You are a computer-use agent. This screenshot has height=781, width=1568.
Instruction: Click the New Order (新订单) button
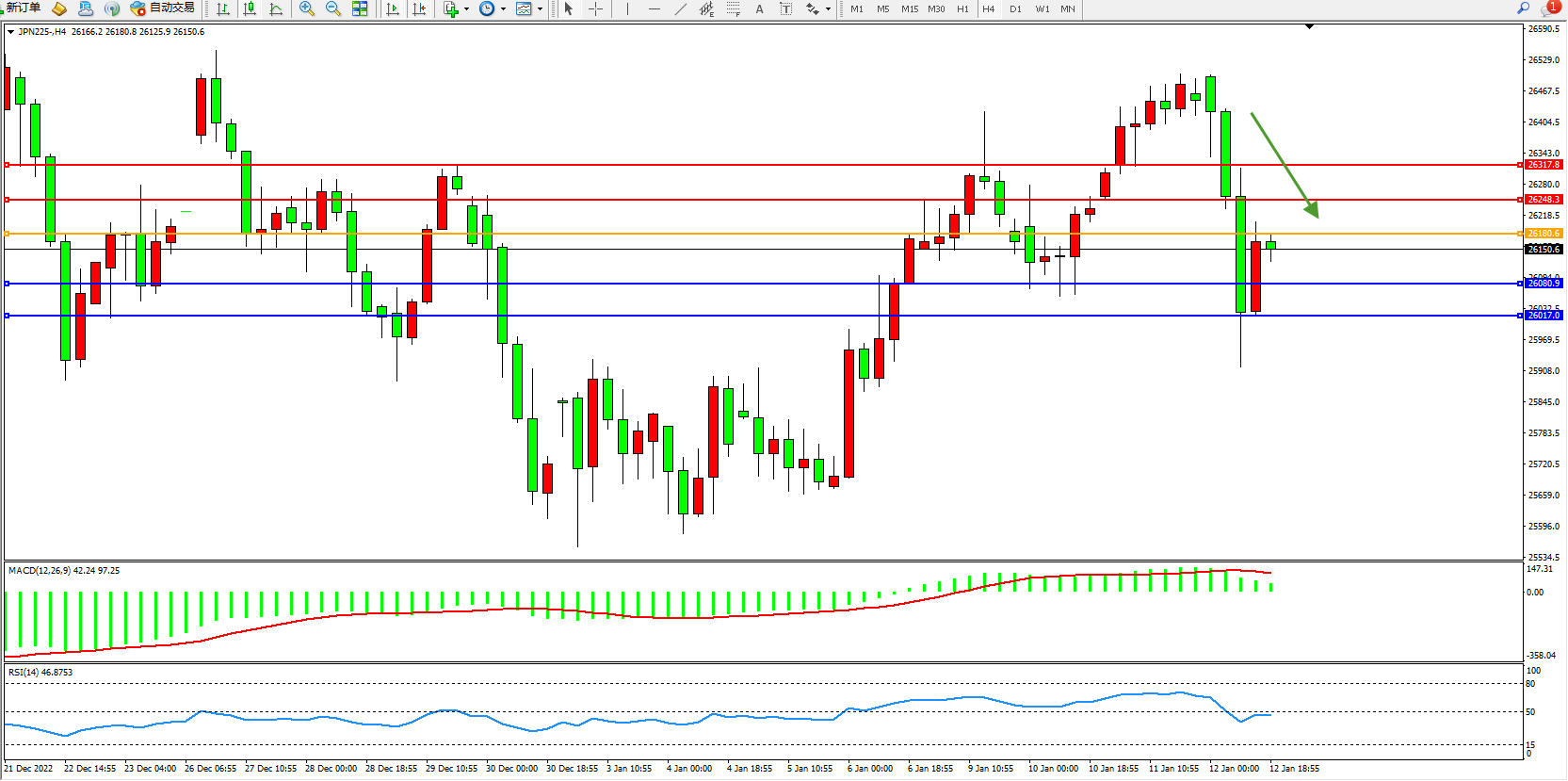tap(23, 8)
